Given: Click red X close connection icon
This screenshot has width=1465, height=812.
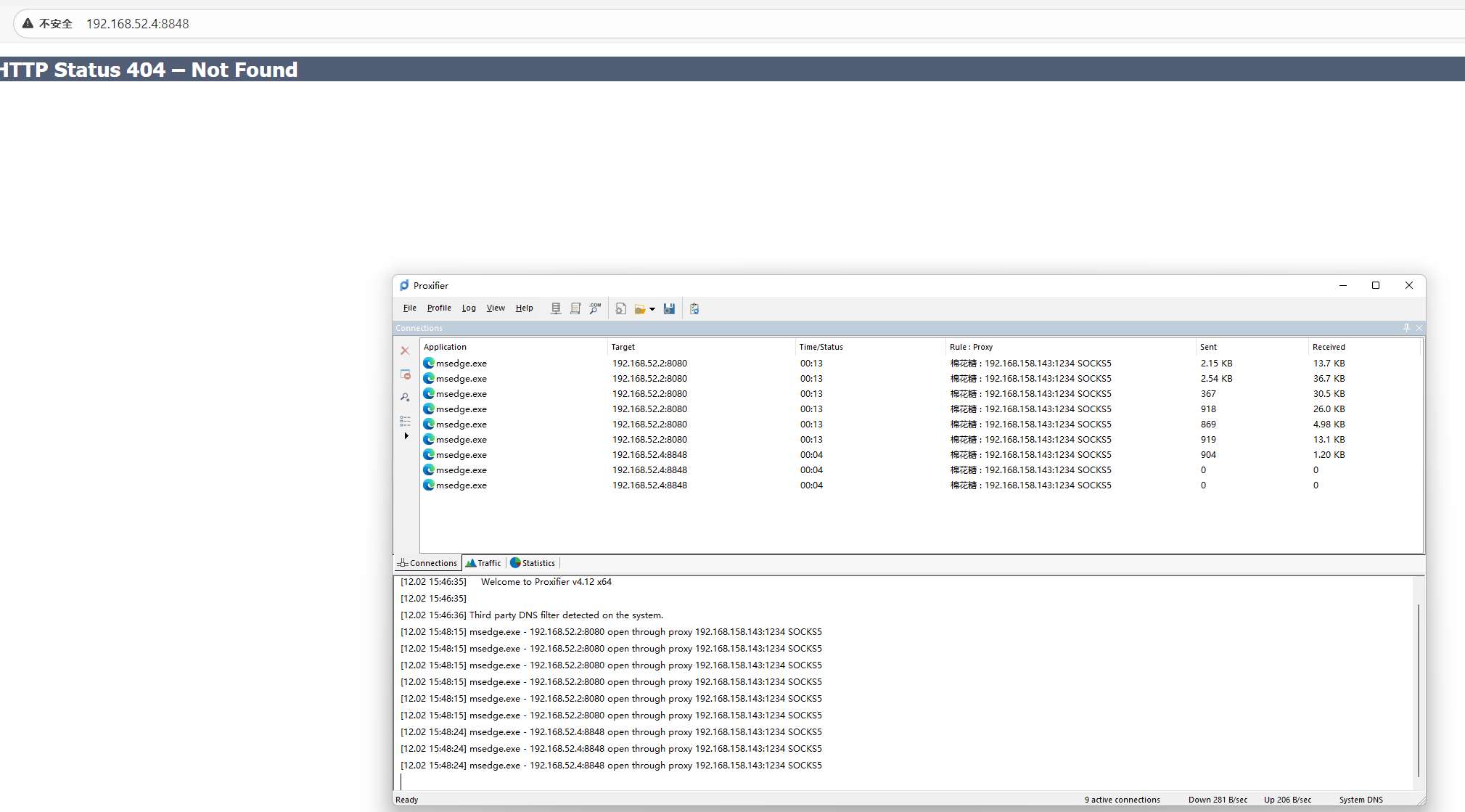Looking at the screenshot, I should 405,350.
